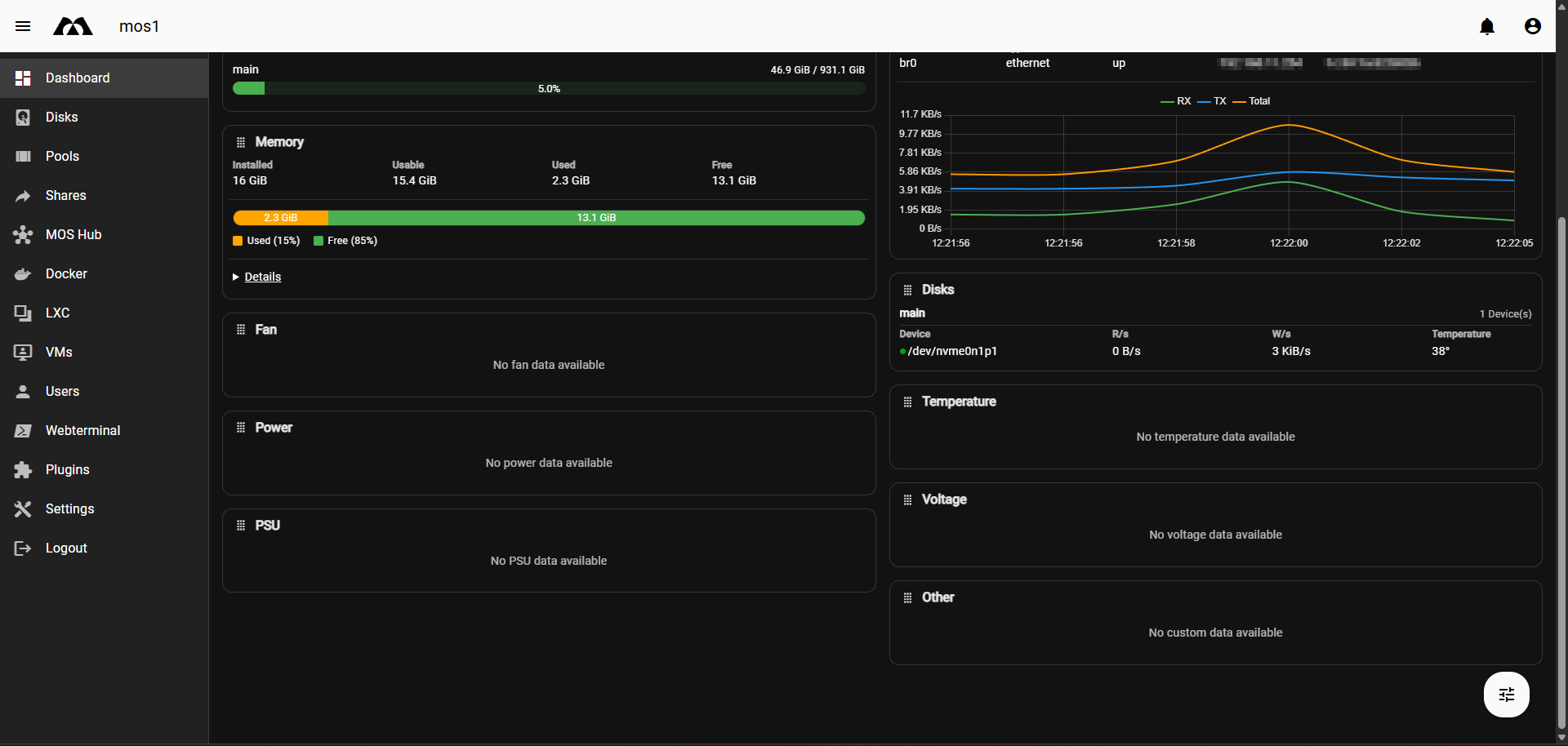Open the Docker management page

65,273
